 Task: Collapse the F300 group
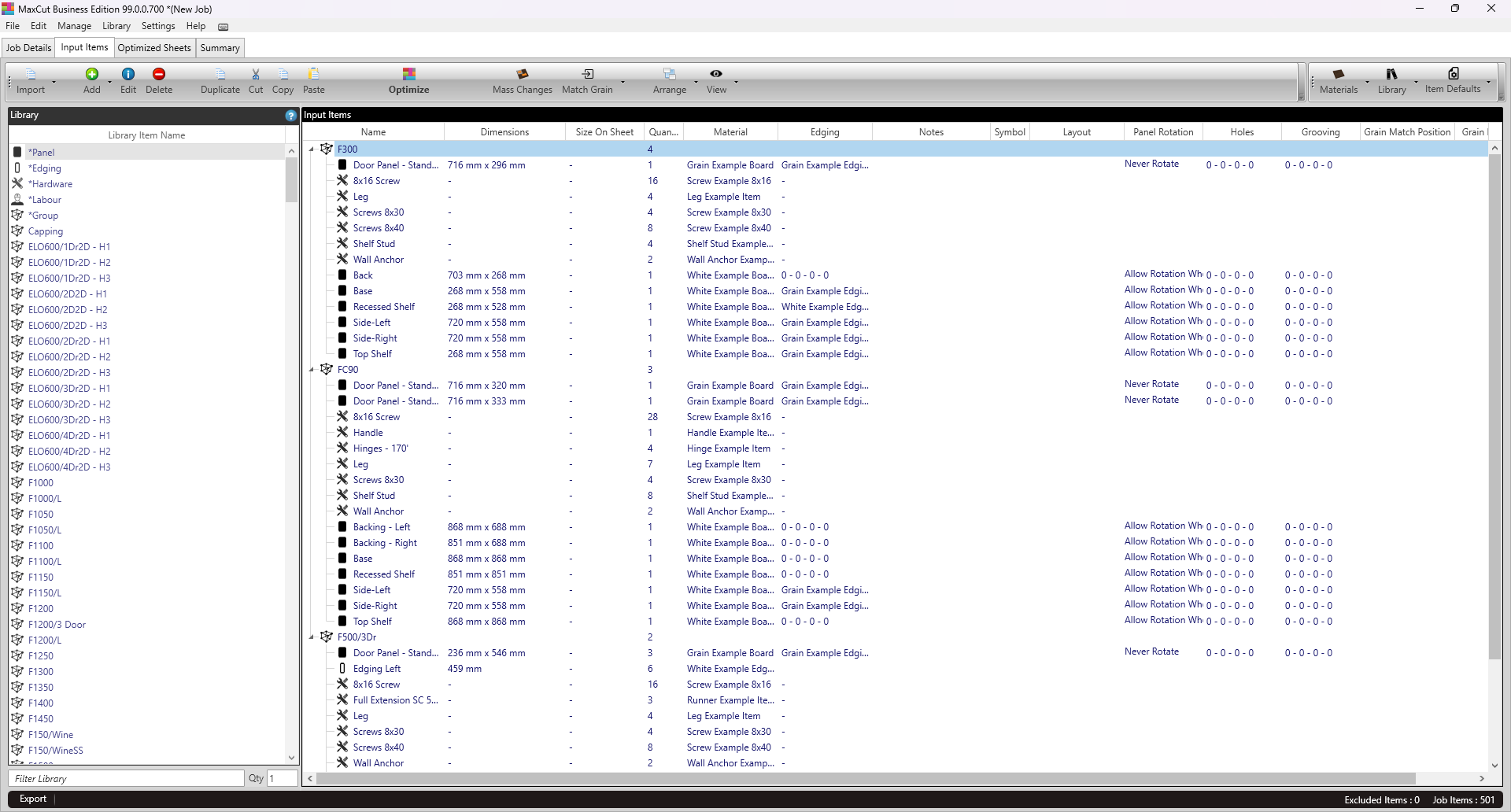312,149
